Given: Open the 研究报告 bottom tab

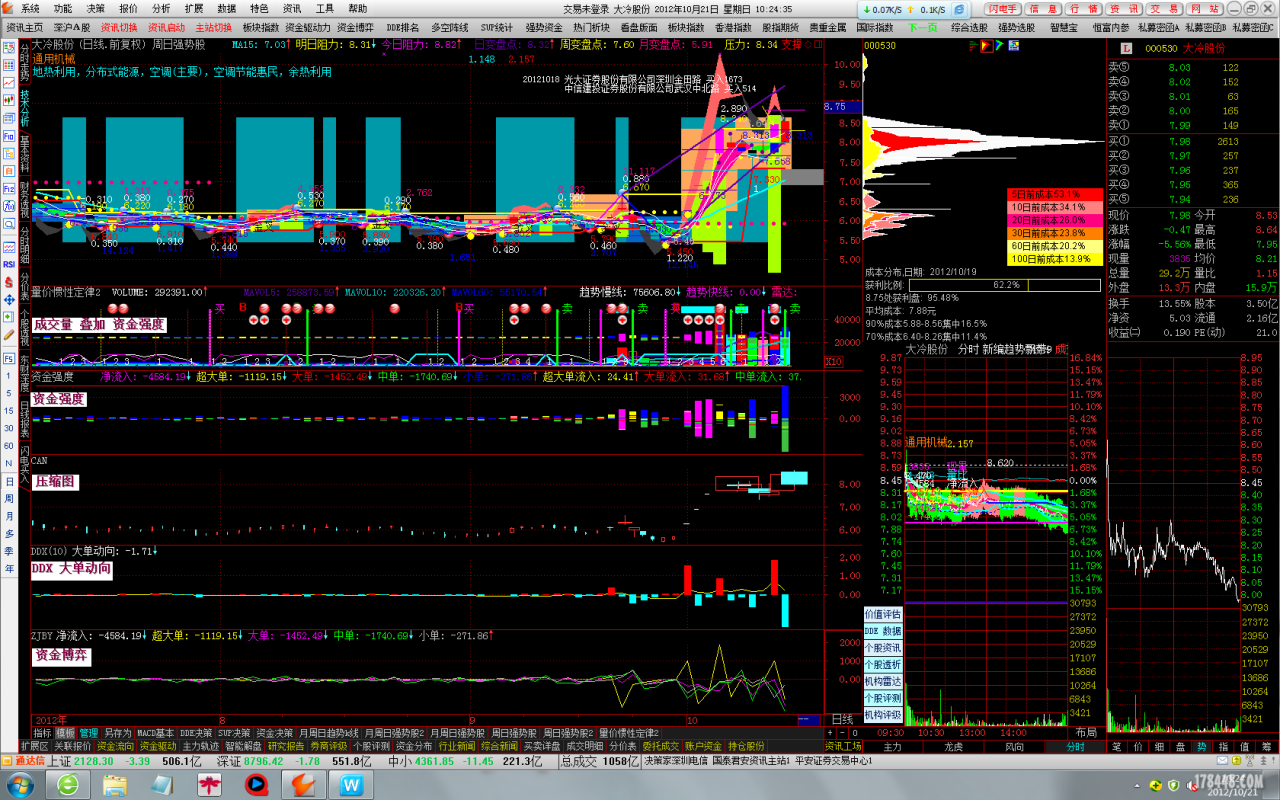Looking at the screenshot, I should tap(286, 746).
